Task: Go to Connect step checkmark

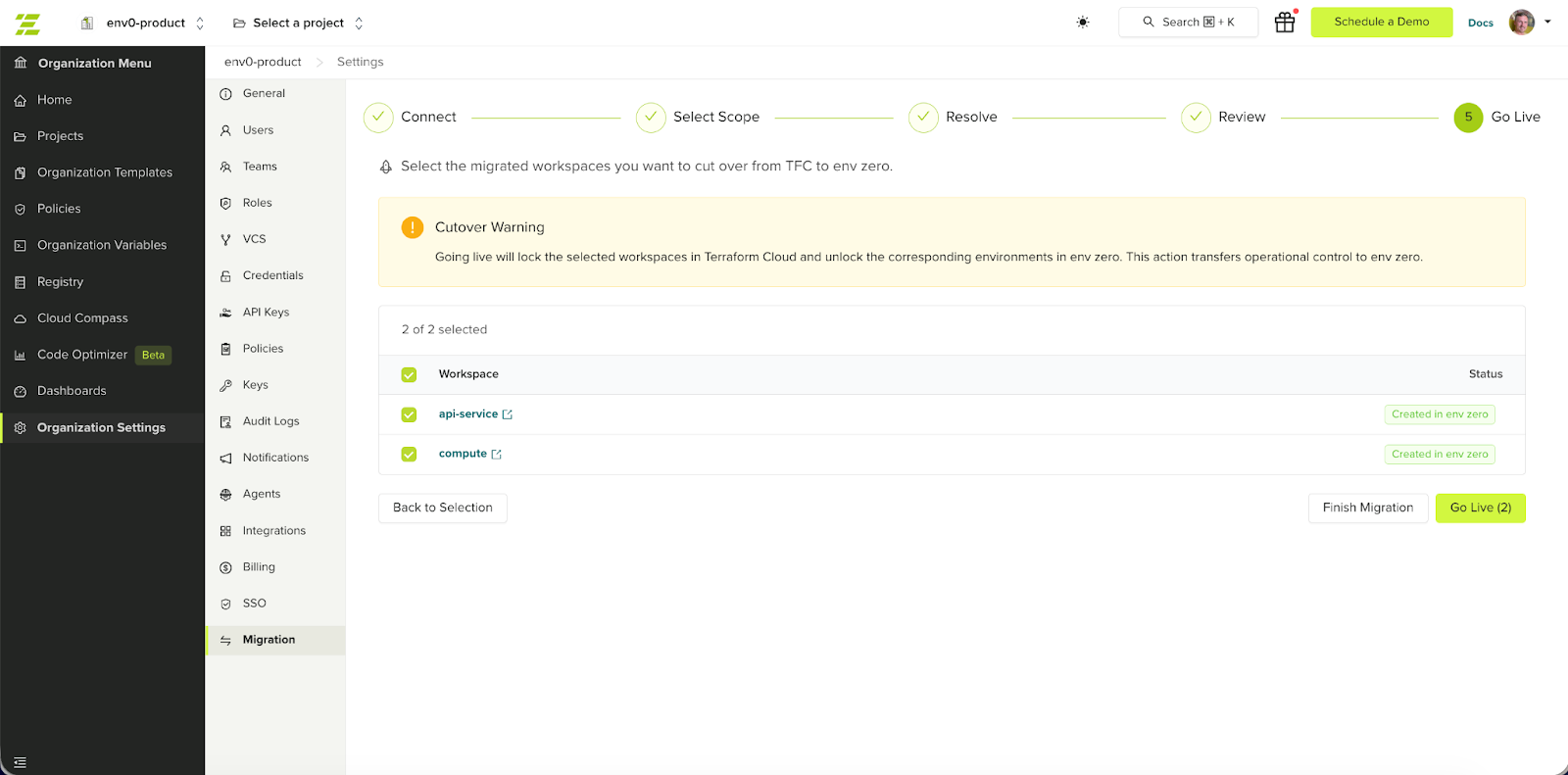Action: [378, 118]
